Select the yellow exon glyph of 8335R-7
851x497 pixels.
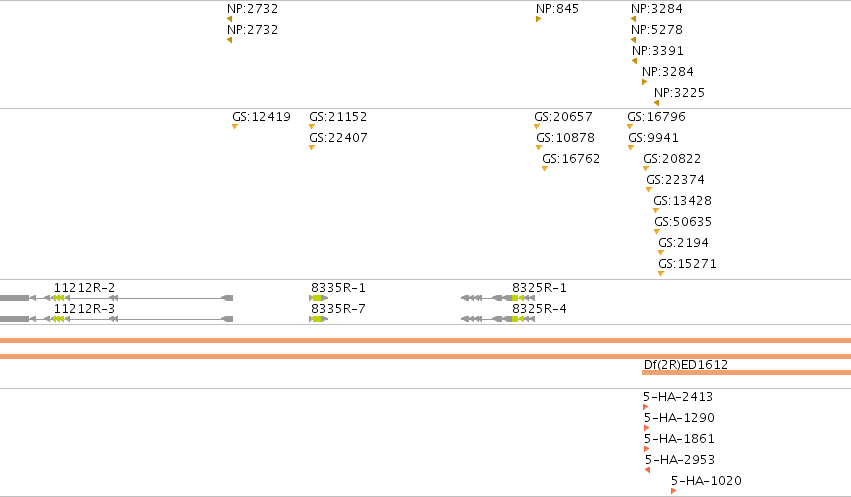(x=317, y=319)
